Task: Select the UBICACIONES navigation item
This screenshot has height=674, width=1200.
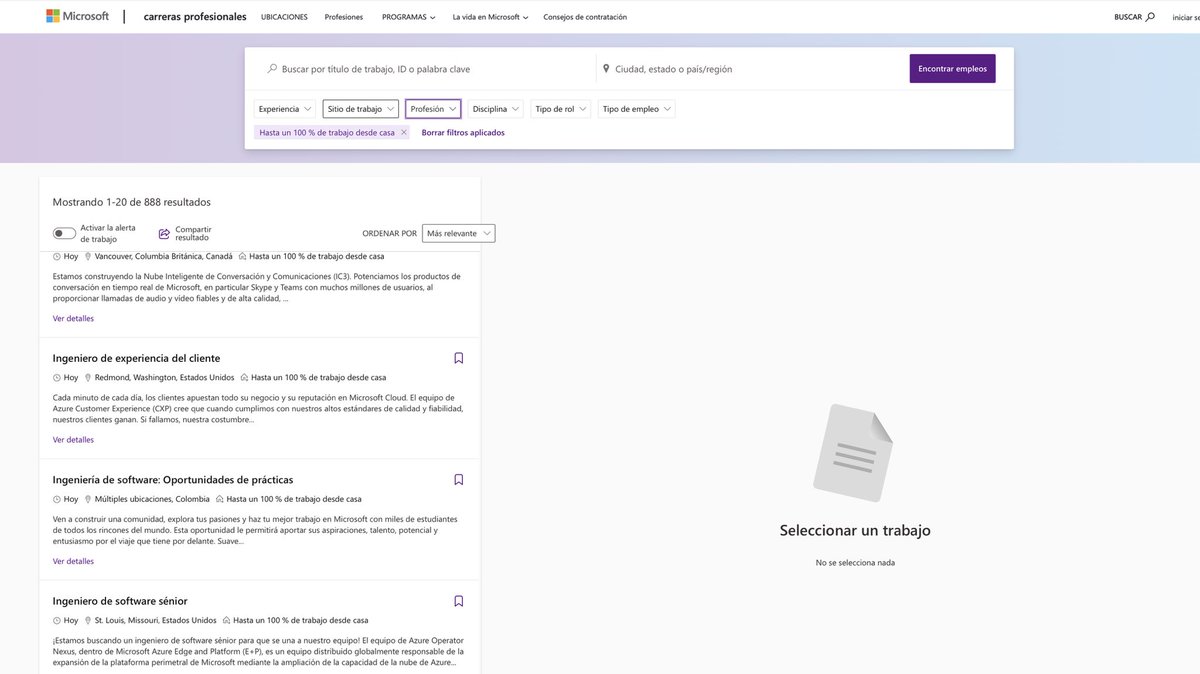Action: (x=283, y=16)
